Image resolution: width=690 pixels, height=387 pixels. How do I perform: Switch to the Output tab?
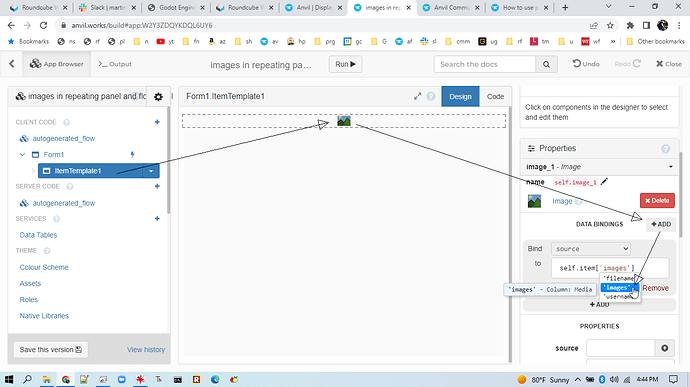point(115,64)
